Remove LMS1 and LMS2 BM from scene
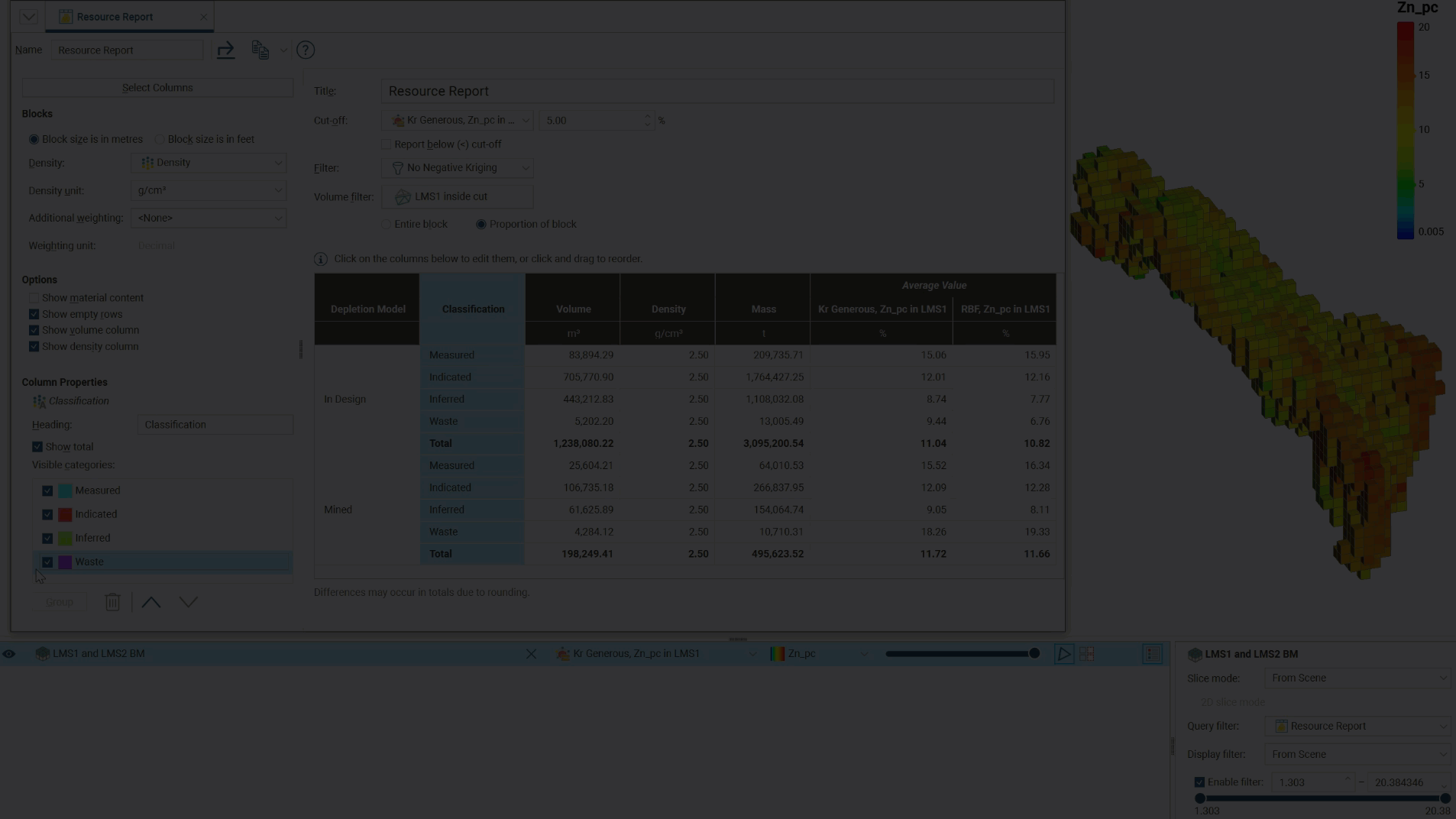 pyautogui.click(x=531, y=654)
